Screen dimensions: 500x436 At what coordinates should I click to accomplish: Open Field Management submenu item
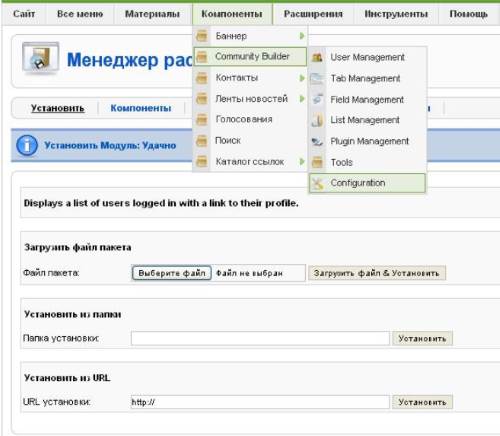(367, 99)
